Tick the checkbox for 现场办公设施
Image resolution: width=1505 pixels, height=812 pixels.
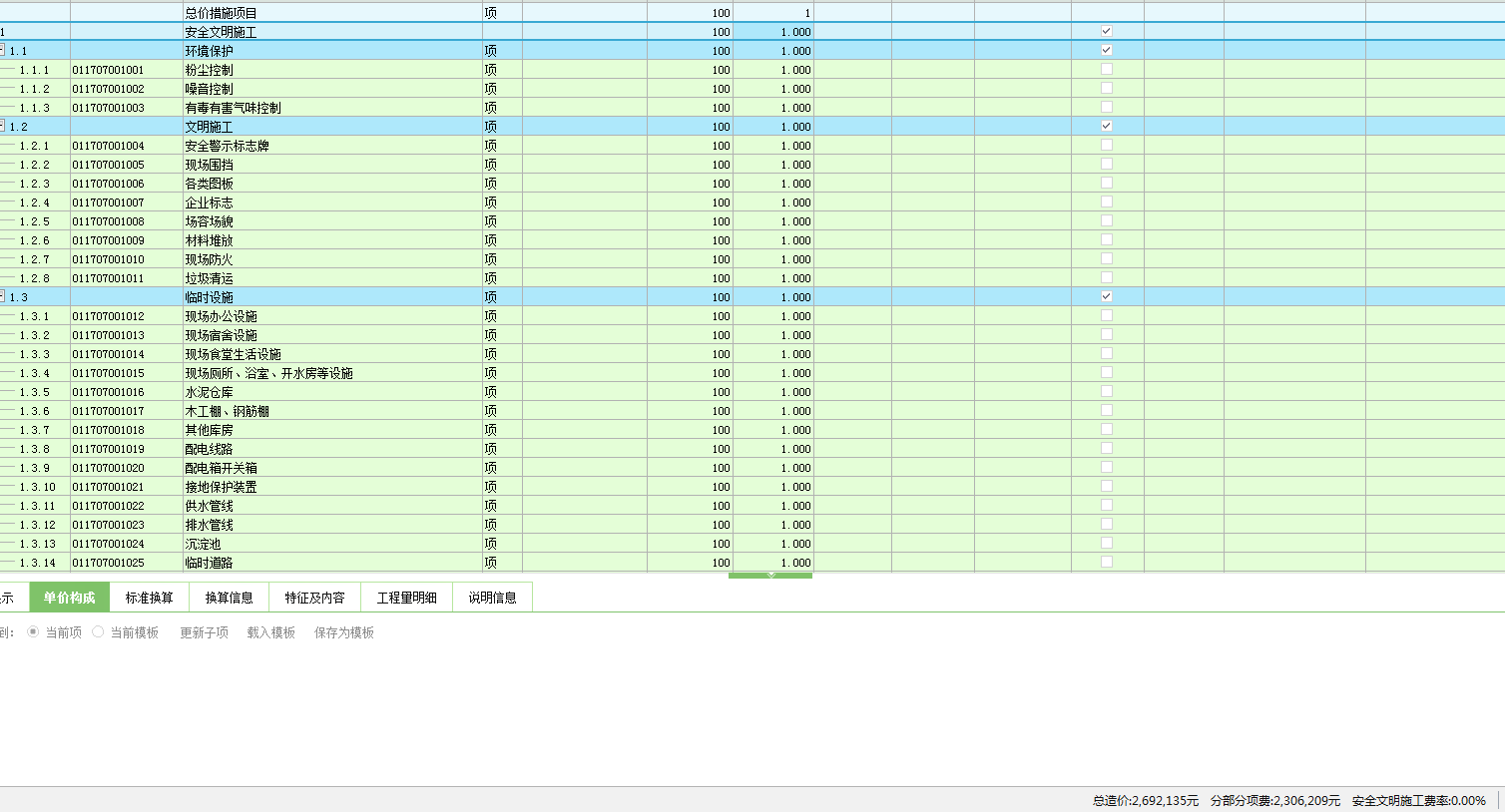pos(1107,315)
